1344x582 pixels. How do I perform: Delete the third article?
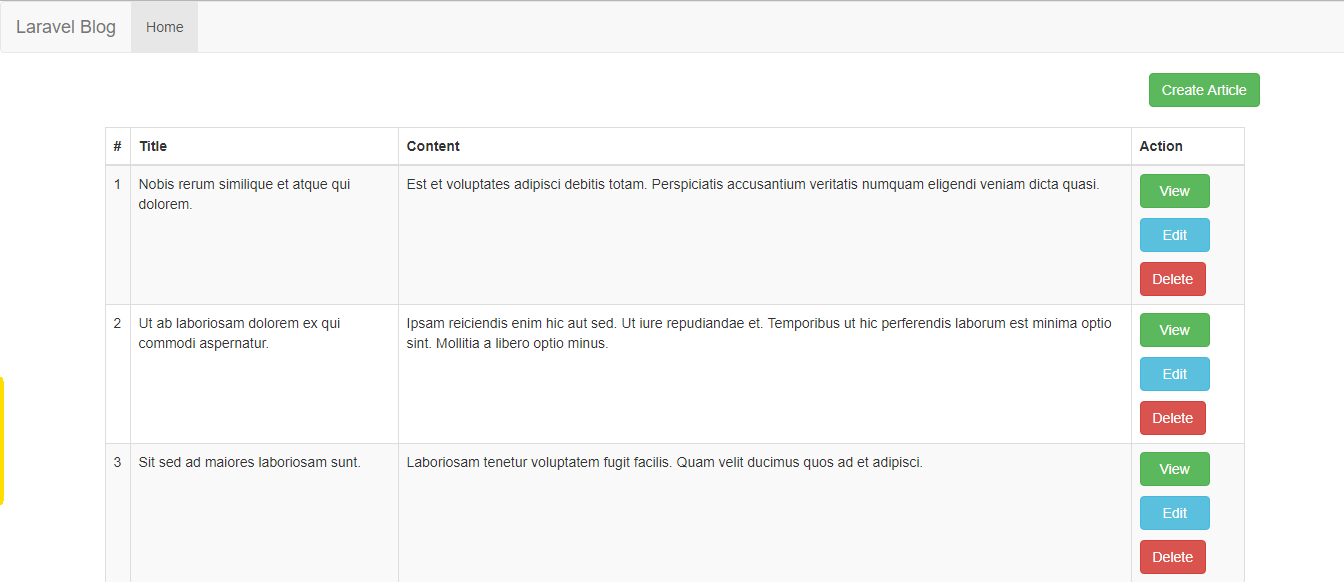click(x=1172, y=557)
